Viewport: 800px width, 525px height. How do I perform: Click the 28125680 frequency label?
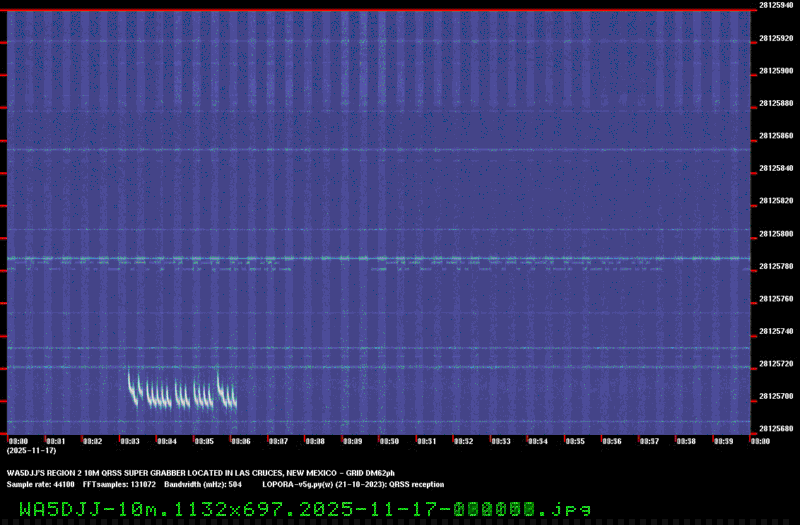click(x=776, y=429)
